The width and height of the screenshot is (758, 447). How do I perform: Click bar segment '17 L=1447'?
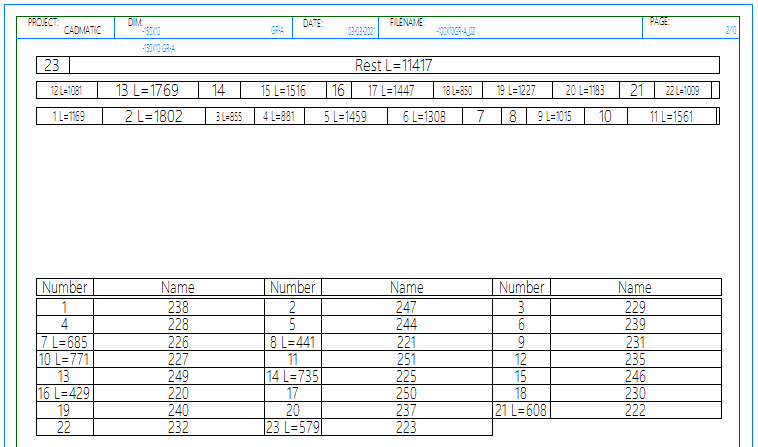click(x=392, y=90)
